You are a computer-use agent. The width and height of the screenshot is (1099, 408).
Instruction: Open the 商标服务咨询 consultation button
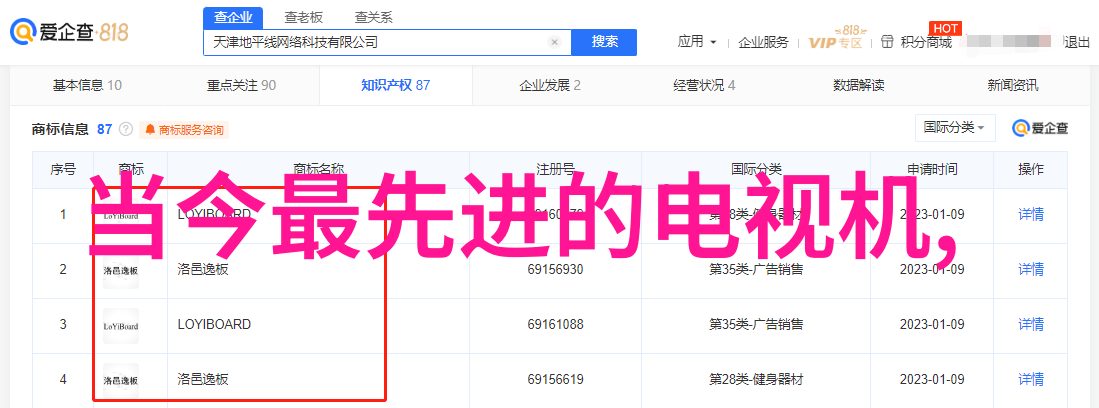(184, 130)
